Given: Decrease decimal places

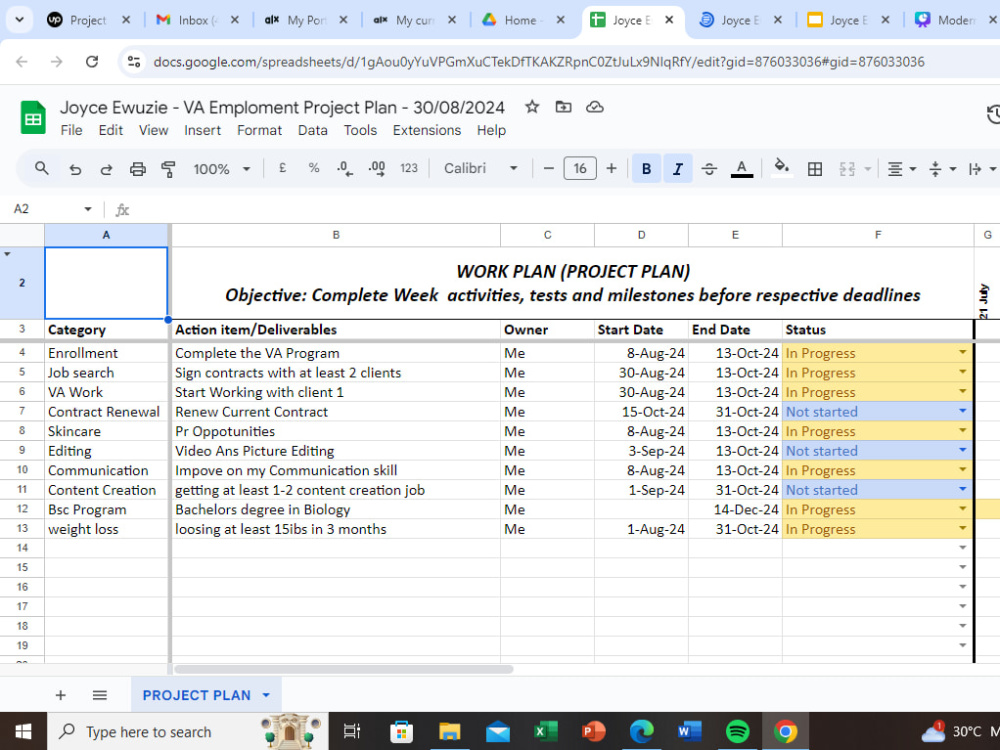Looking at the screenshot, I should [x=344, y=169].
